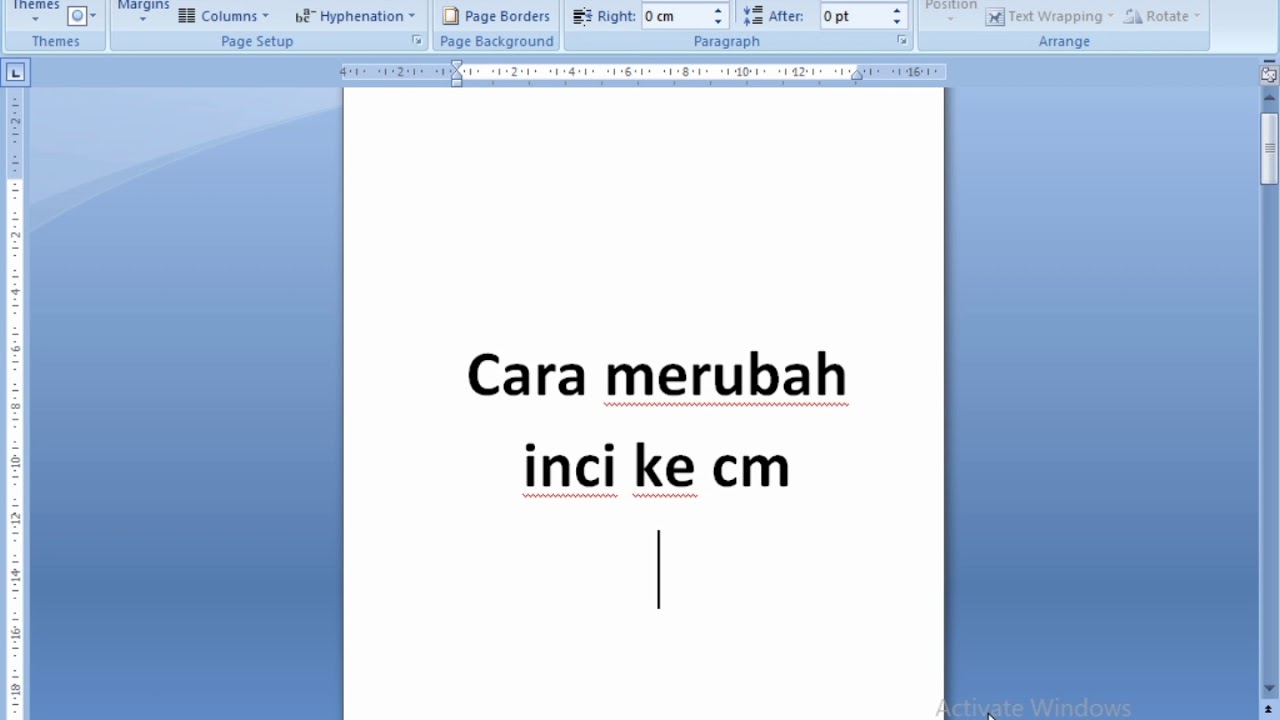
Task: Open the Text Wrapping dropdown
Action: coord(1050,16)
